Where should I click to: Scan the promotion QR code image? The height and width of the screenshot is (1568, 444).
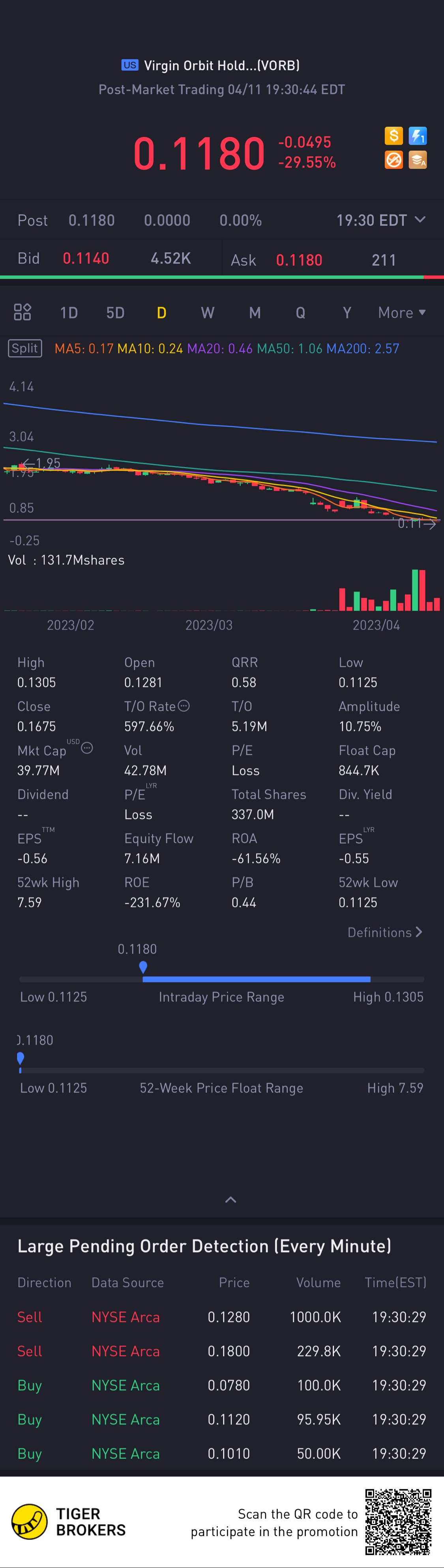[x=398, y=1521]
